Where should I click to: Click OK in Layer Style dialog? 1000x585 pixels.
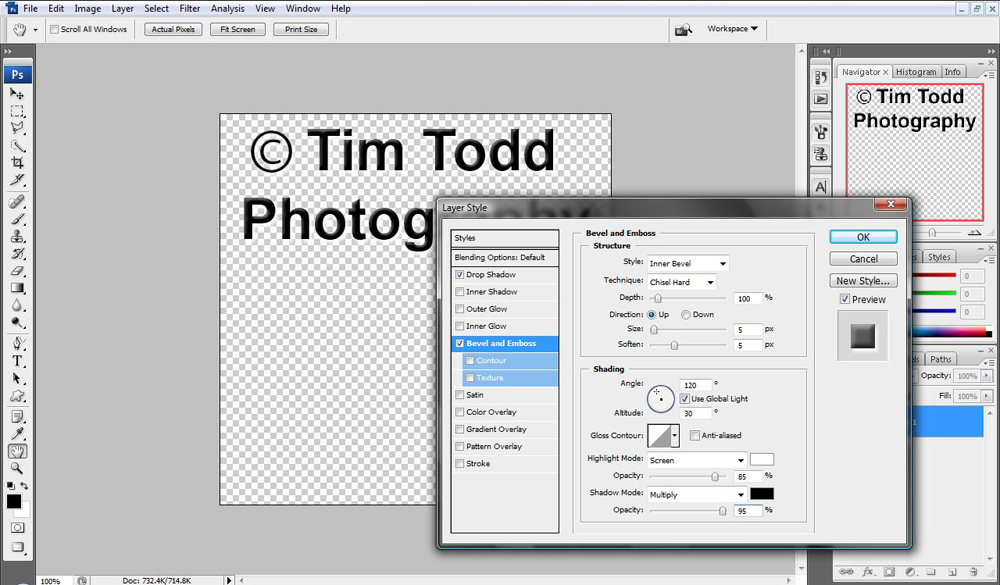tap(864, 237)
